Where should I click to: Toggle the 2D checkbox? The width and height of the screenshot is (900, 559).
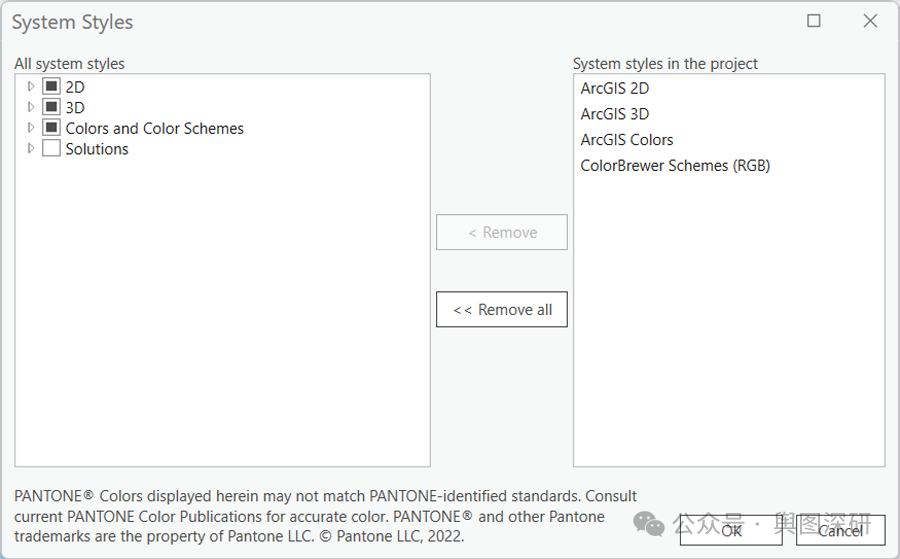pos(51,87)
